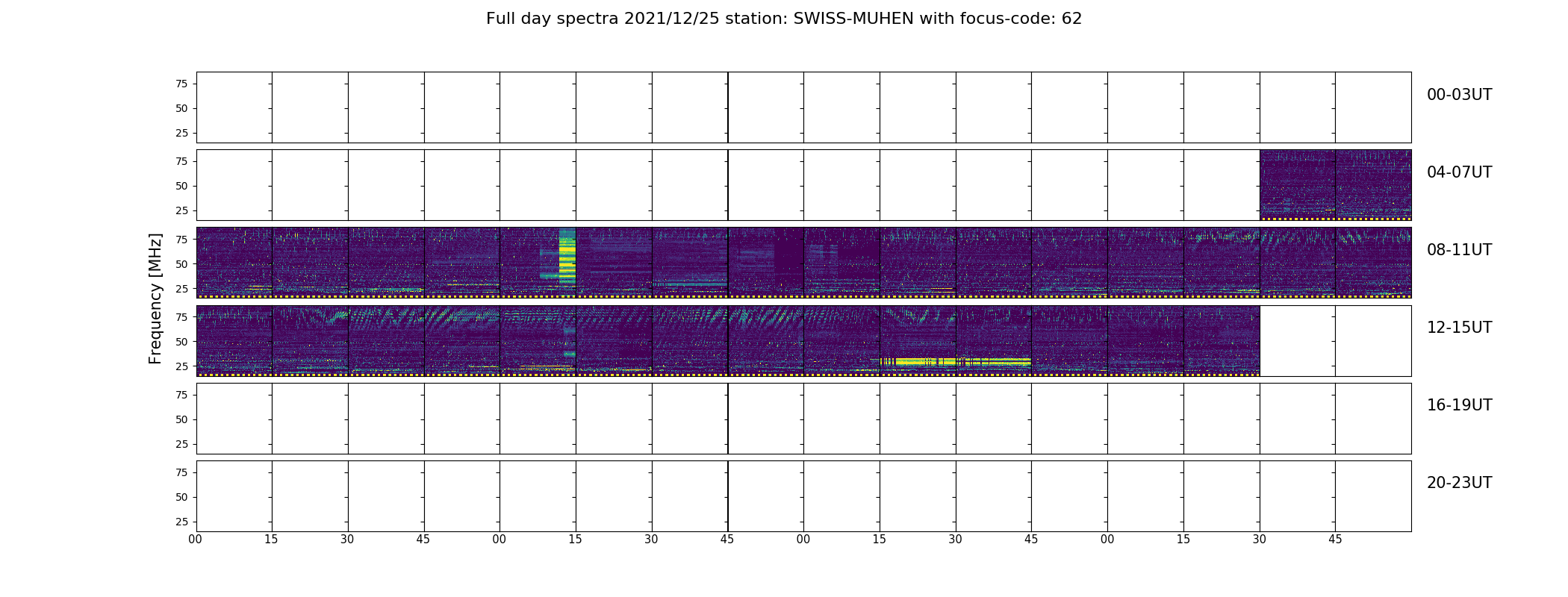Click the '50' tick label of the 08-11UT panel

pyautogui.click(x=181, y=264)
